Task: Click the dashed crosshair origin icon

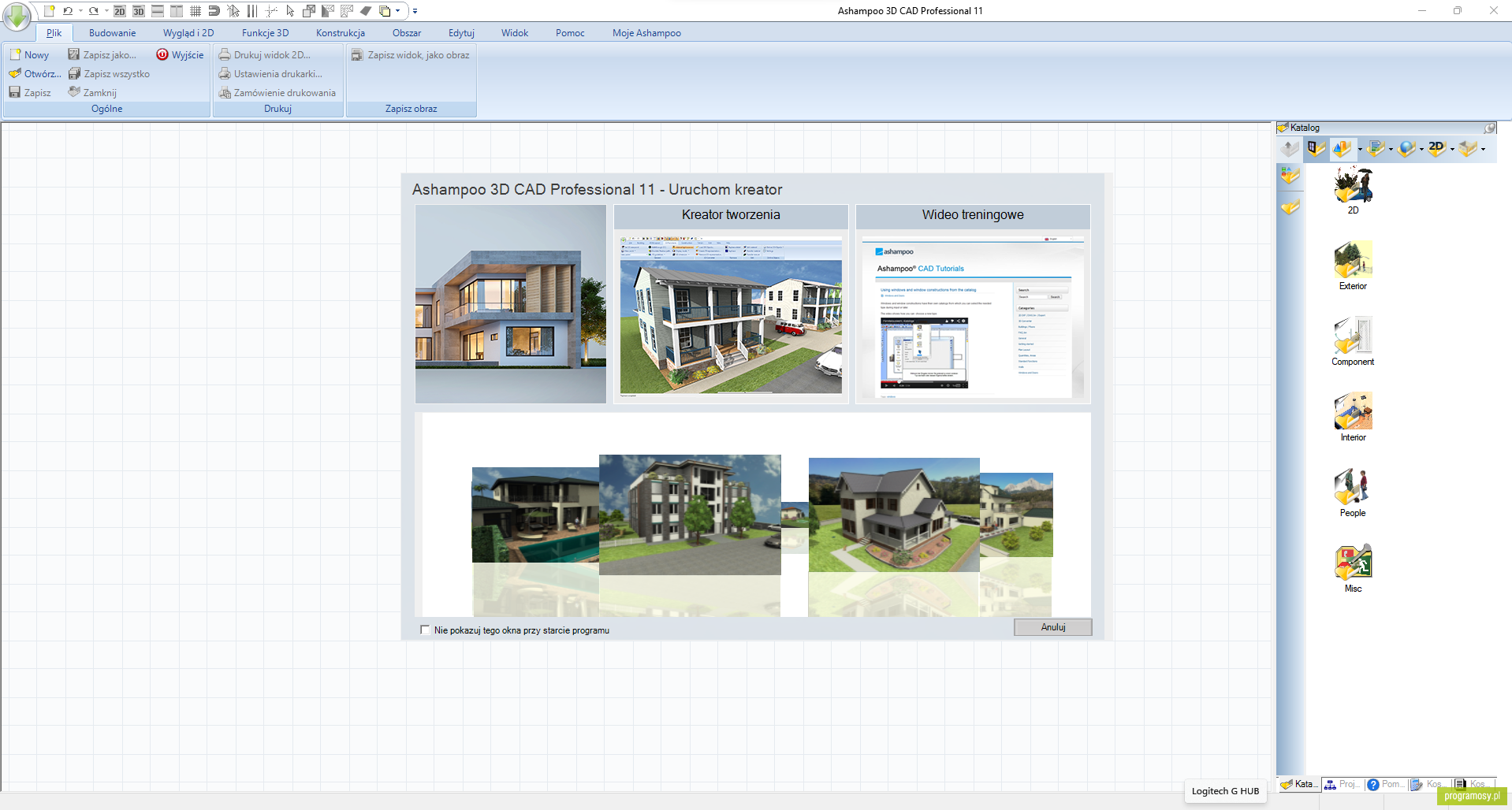Action: (x=271, y=11)
